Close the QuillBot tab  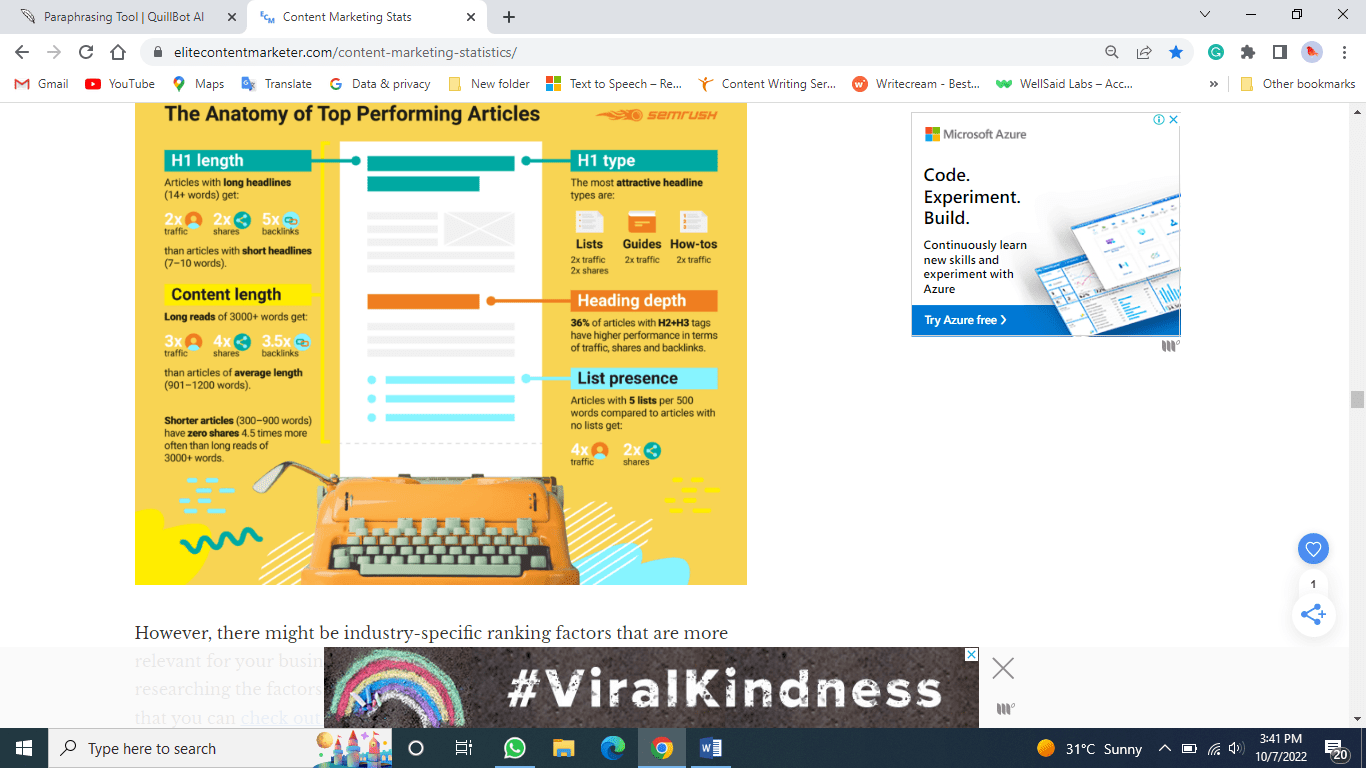point(233,17)
